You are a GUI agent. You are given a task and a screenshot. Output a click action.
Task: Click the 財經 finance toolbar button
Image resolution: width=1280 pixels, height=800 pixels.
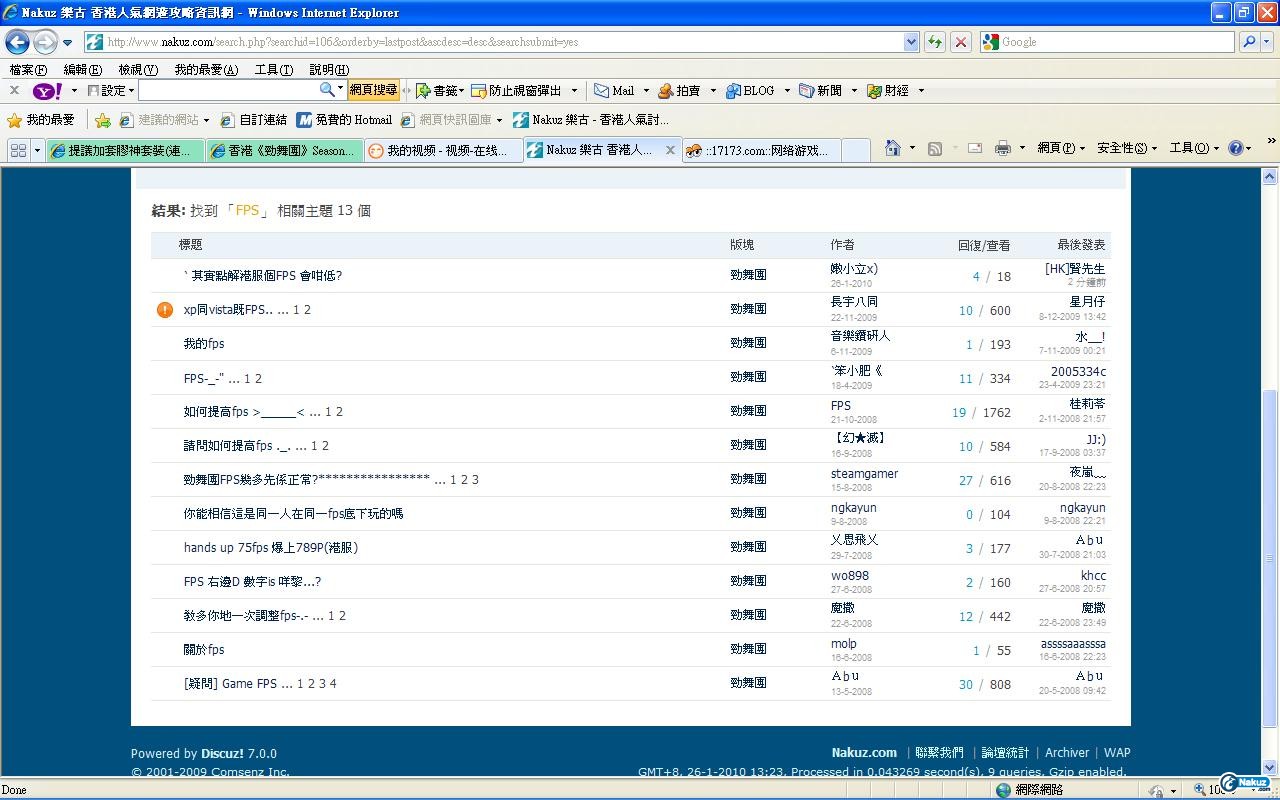coord(888,90)
